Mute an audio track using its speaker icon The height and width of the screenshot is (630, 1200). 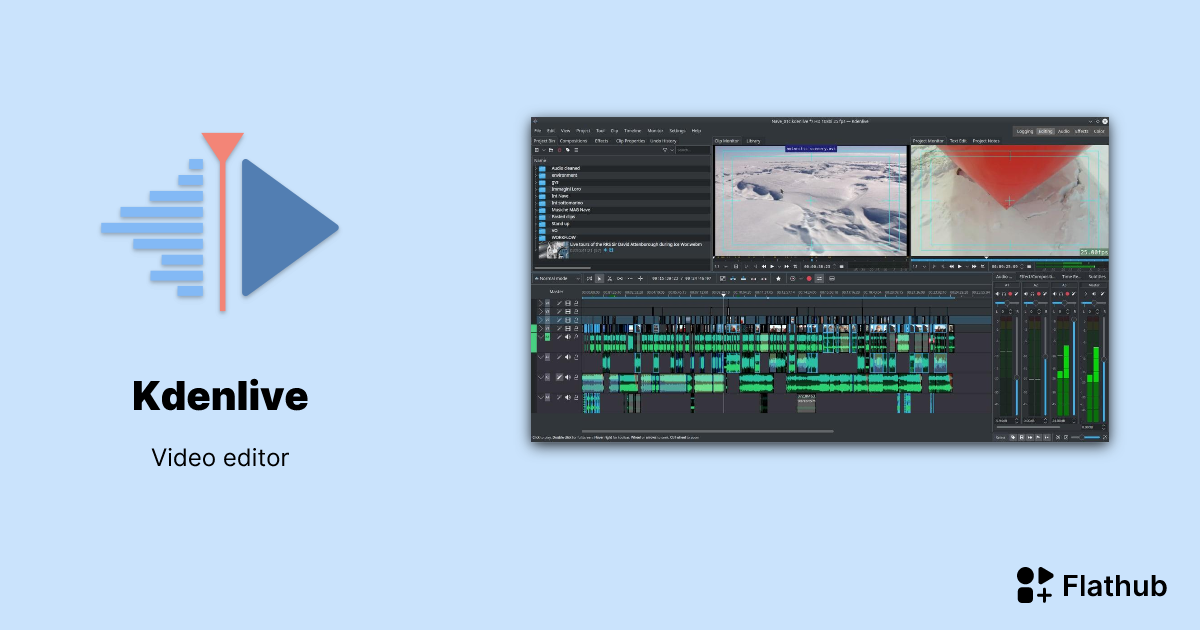567,358
